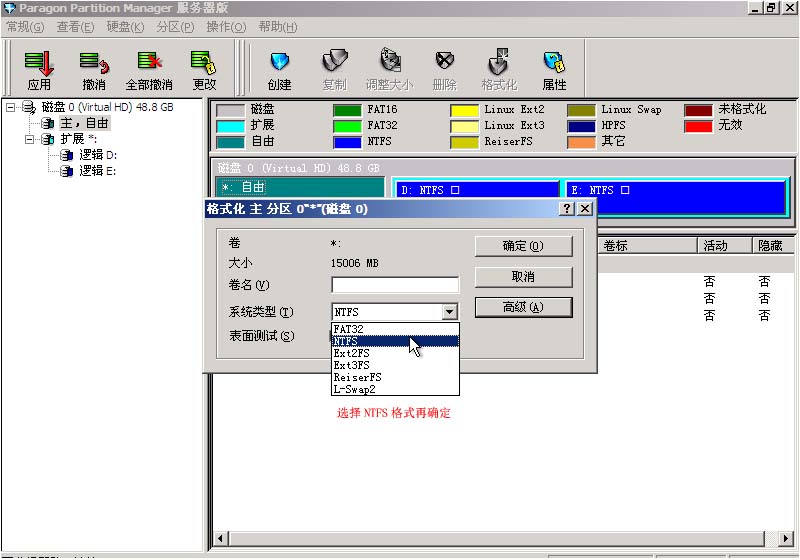The height and width of the screenshot is (560, 800).
Task: Click the dialog help question mark button
Action: (567, 209)
